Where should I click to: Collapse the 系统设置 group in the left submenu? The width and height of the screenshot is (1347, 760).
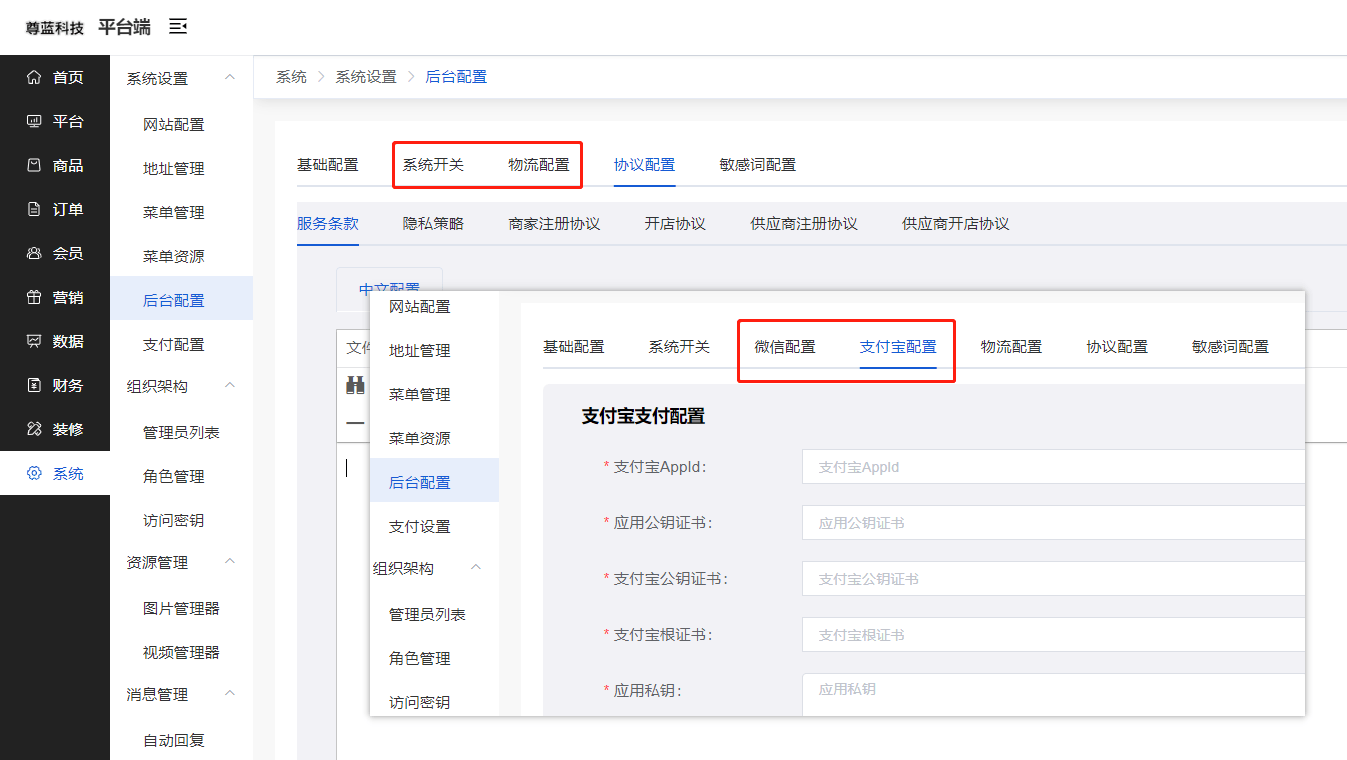click(x=230, y=78)
